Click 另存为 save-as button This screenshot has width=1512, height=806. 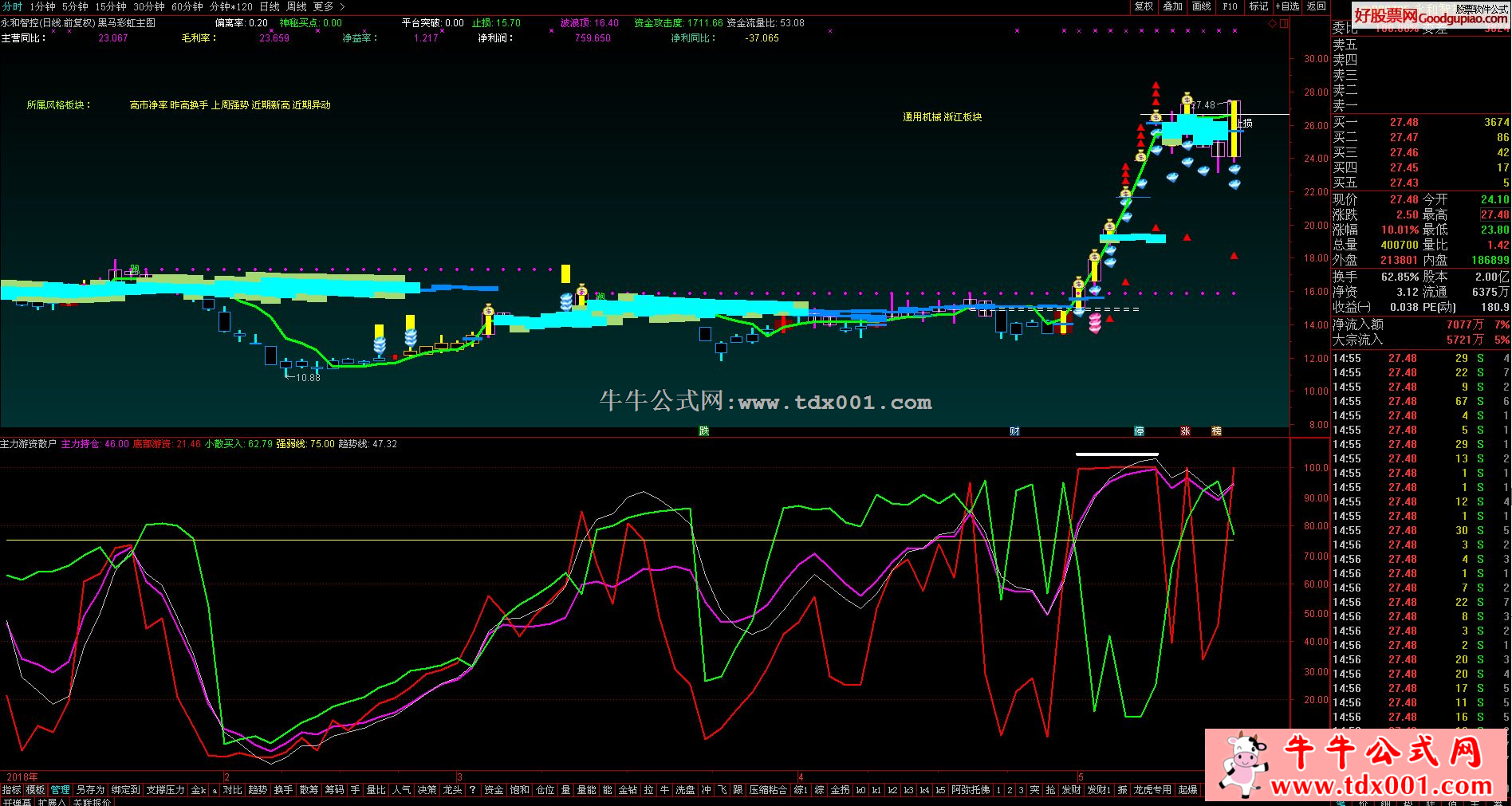coord(91,790)
